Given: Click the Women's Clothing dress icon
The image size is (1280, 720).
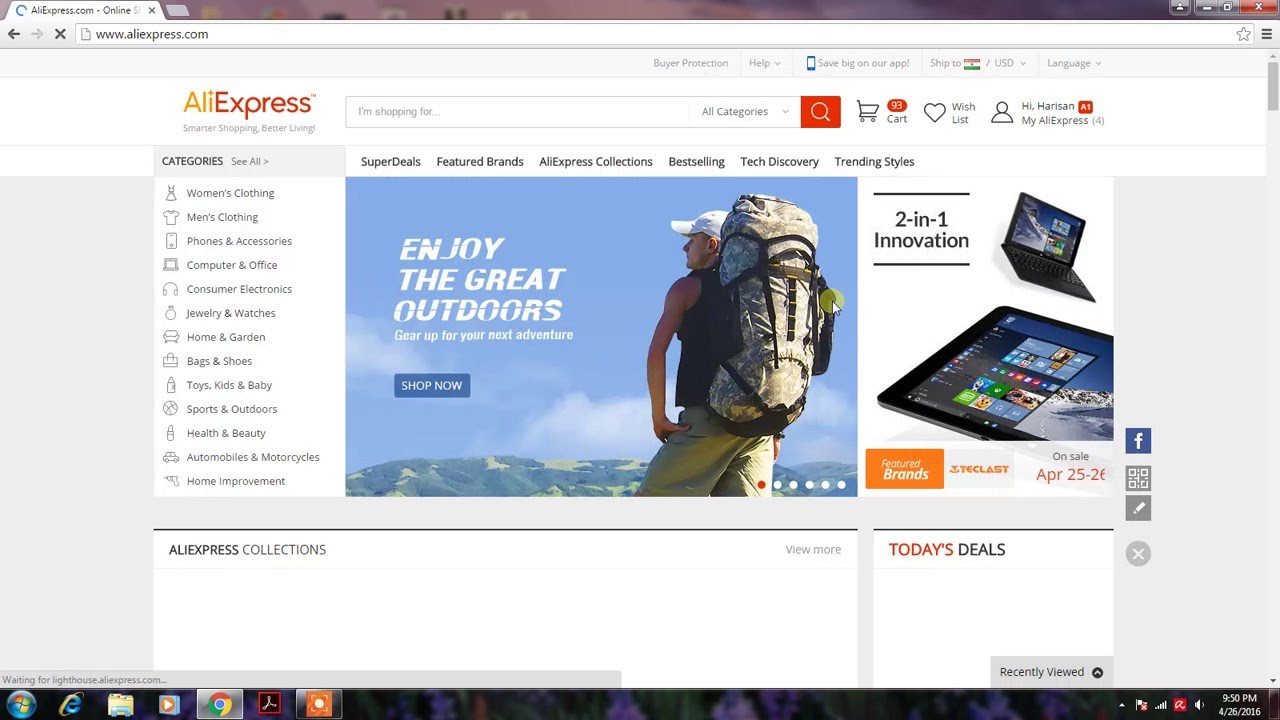Looking at the screenshot, I should click(x=171, y=193).
